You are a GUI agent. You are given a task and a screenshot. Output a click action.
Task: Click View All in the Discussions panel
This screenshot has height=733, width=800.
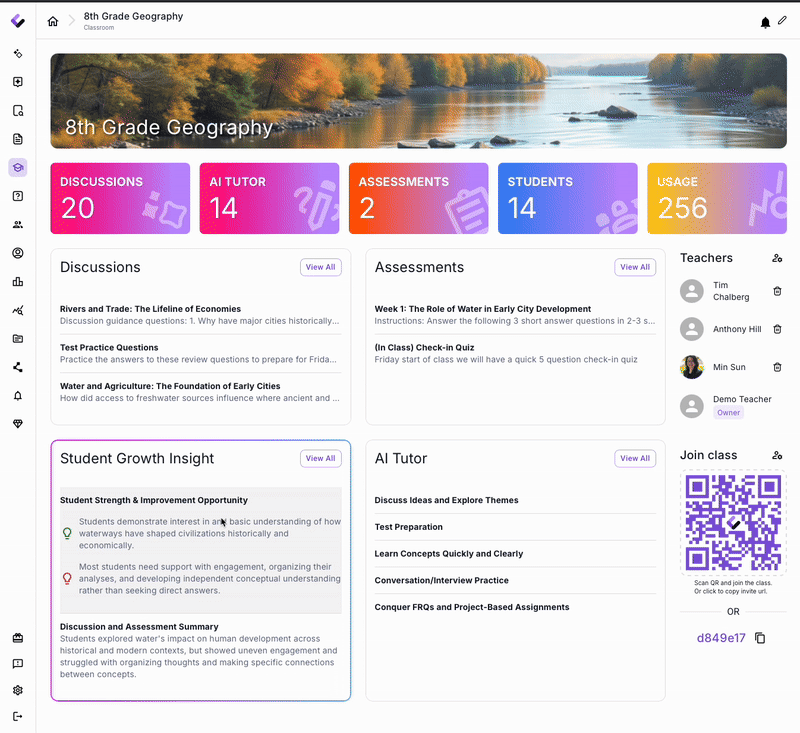click(321, 267)
